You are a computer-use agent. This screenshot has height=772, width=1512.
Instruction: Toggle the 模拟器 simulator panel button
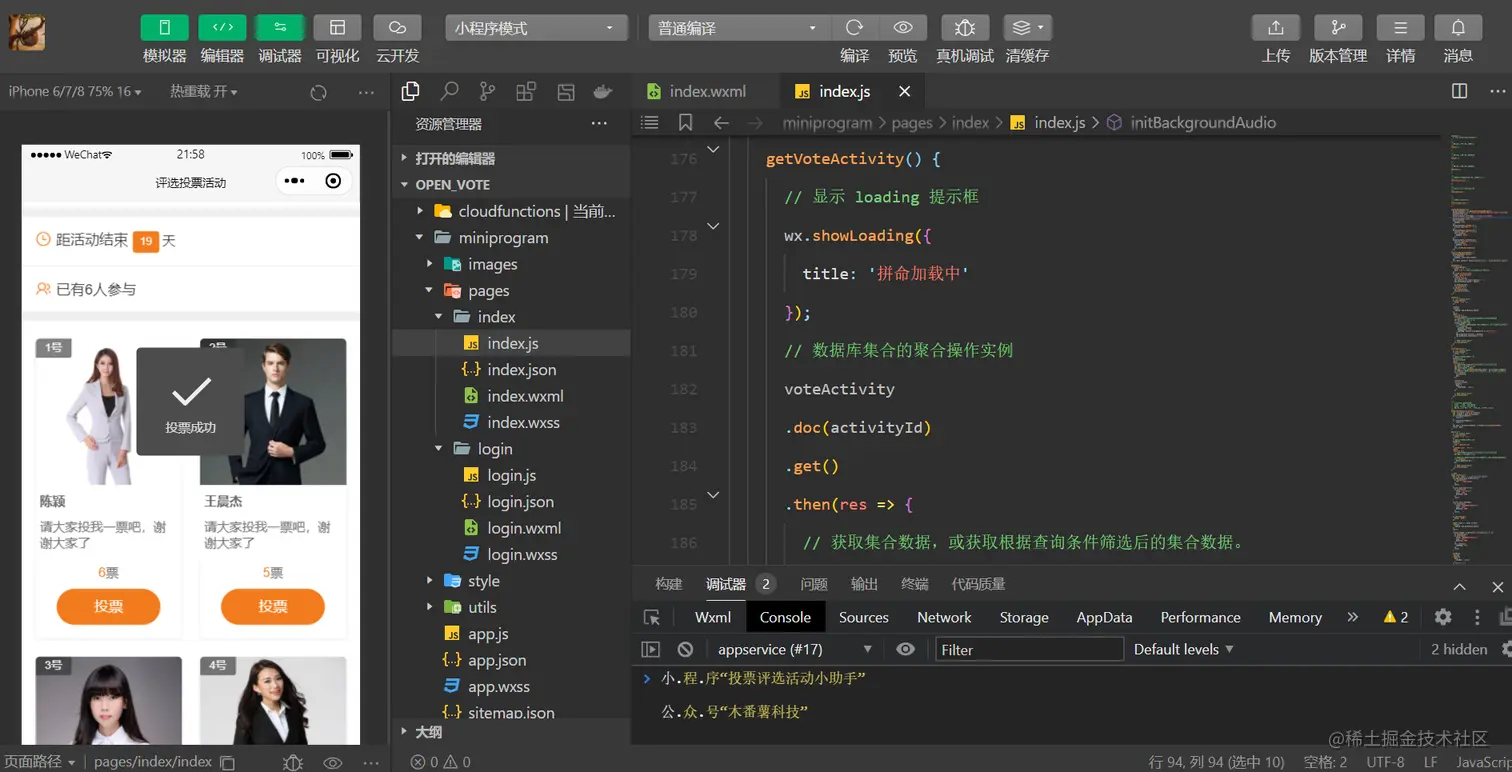165,28
